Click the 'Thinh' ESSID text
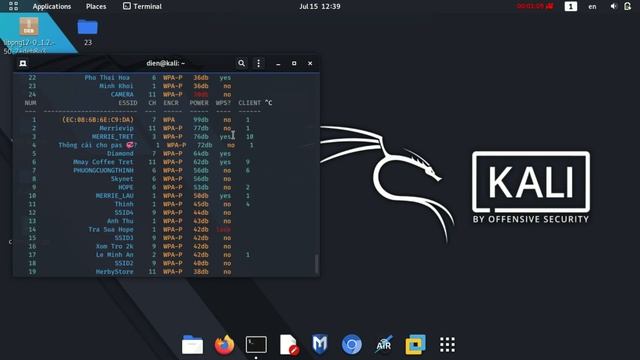The width and height of the screenshot is (640, 360). tap(124, 204)
